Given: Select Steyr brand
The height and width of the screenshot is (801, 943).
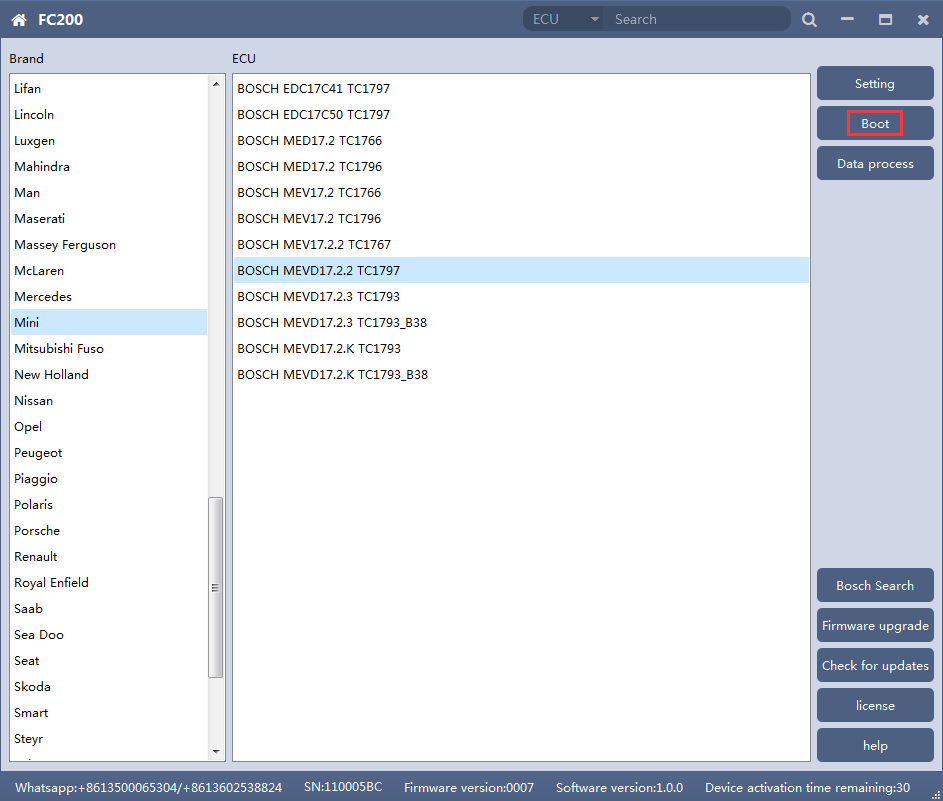Looking at the screenshot, I should (109, 738).
